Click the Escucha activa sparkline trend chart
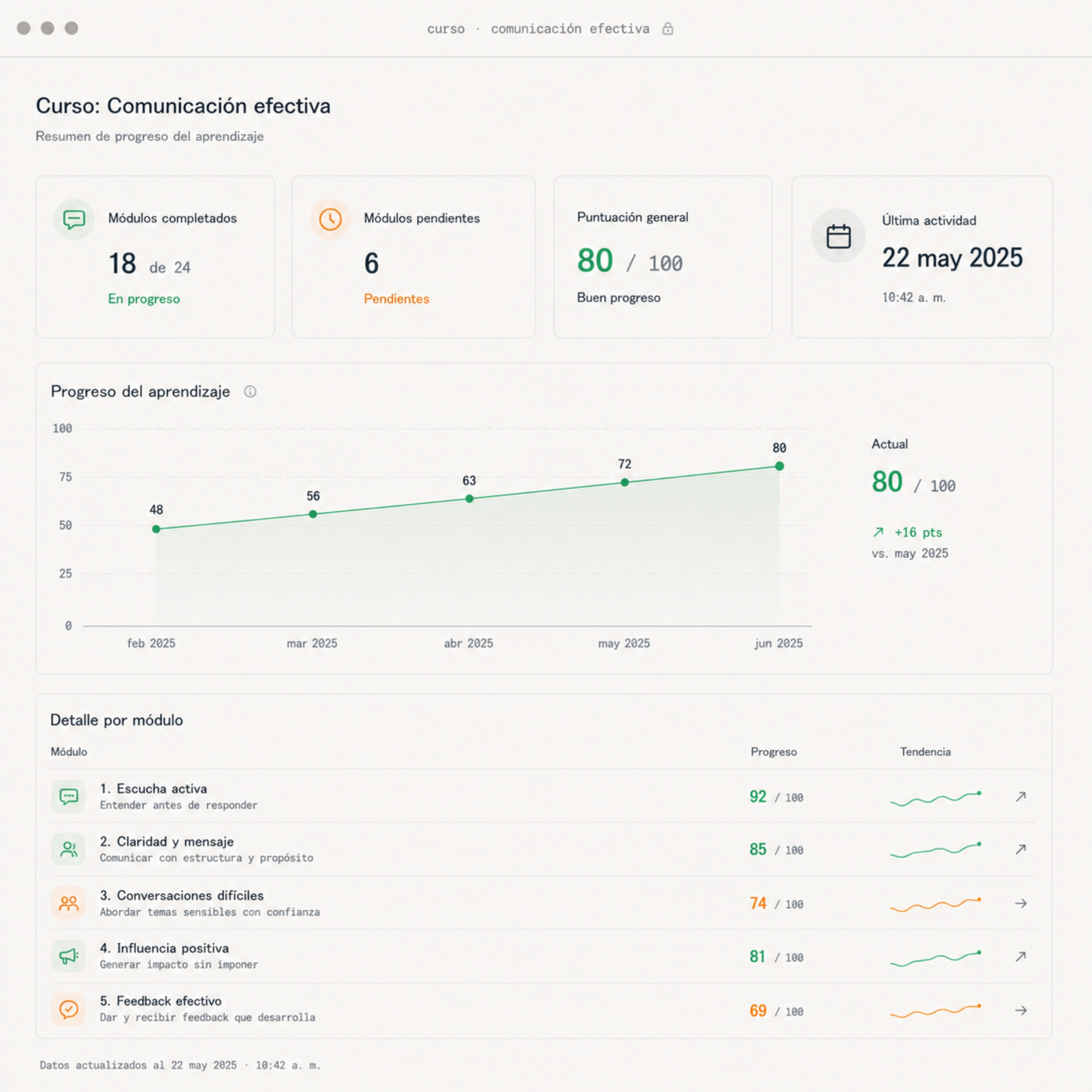 click(936, 798)
